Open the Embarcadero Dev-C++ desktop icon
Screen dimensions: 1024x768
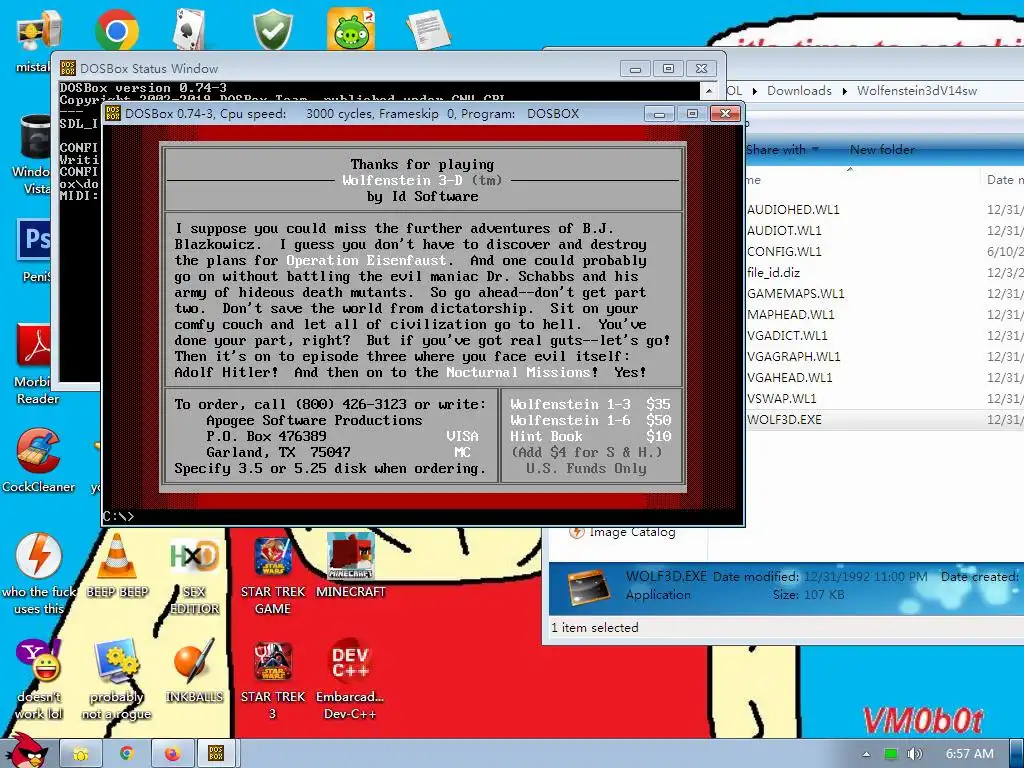(351, 661)
